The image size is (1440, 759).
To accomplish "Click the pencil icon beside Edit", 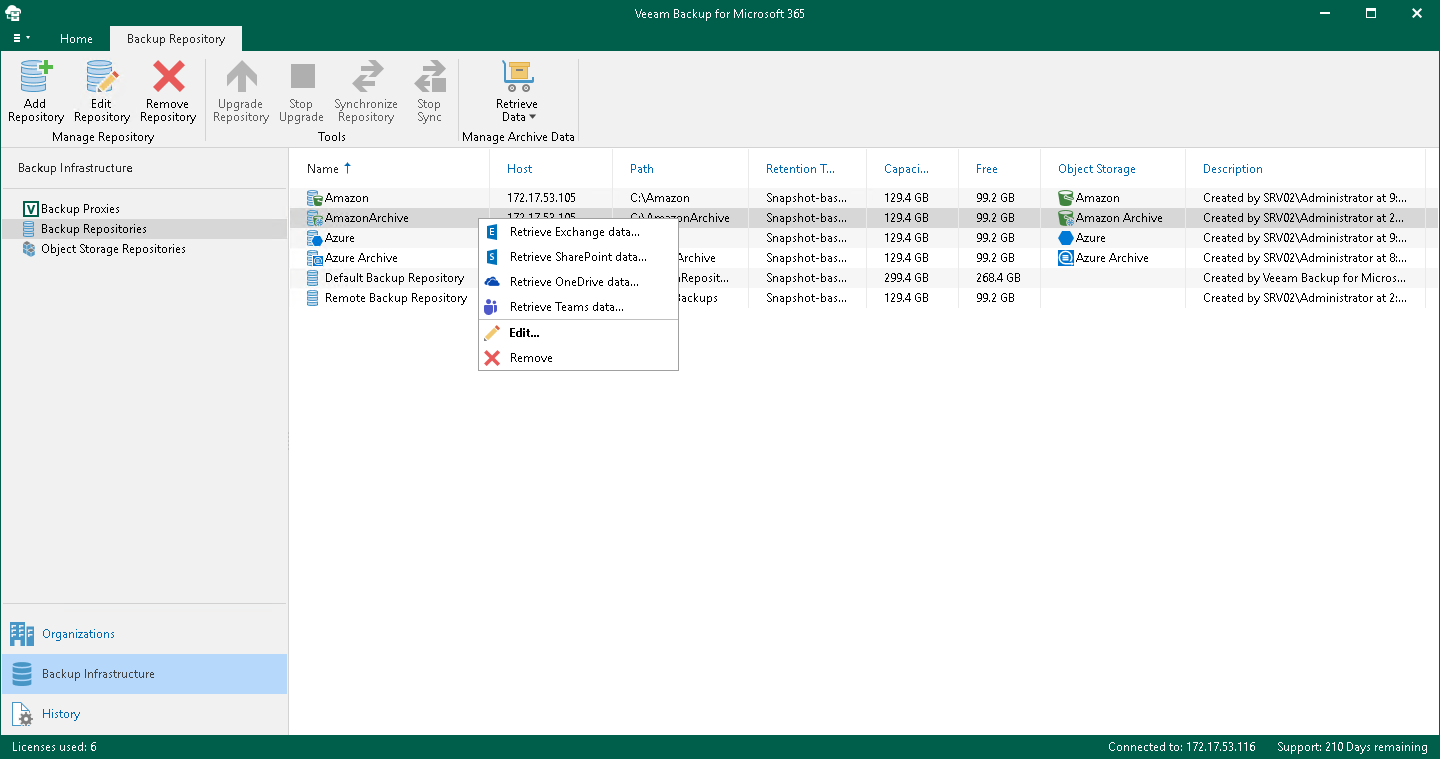I will pyautogui.click(x=492, y=333).
